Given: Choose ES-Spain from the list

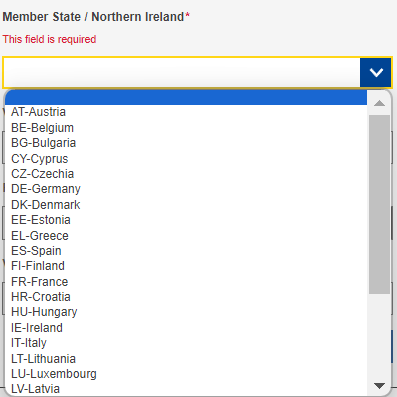Looking at the screenshot, I should (186, 251).
